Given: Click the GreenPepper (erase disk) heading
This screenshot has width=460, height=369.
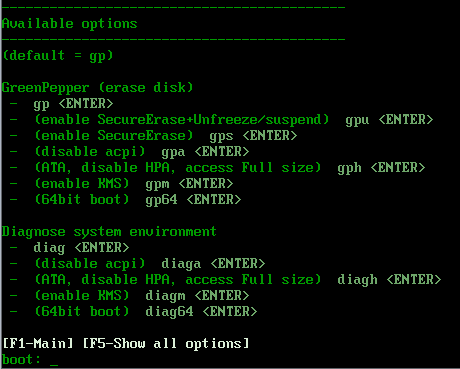Looking at the screenshot, I should (x=97, y=88).
